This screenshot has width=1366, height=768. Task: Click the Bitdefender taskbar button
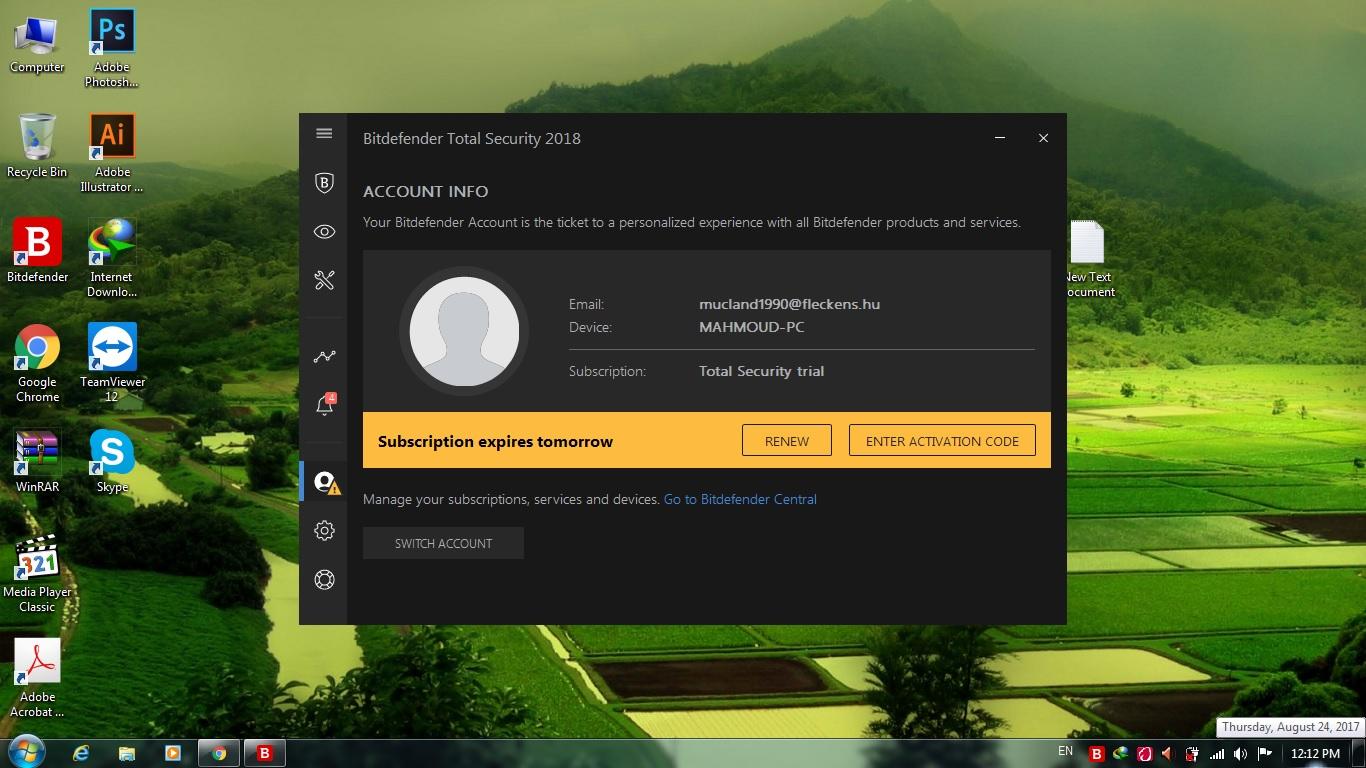point(265,753)
